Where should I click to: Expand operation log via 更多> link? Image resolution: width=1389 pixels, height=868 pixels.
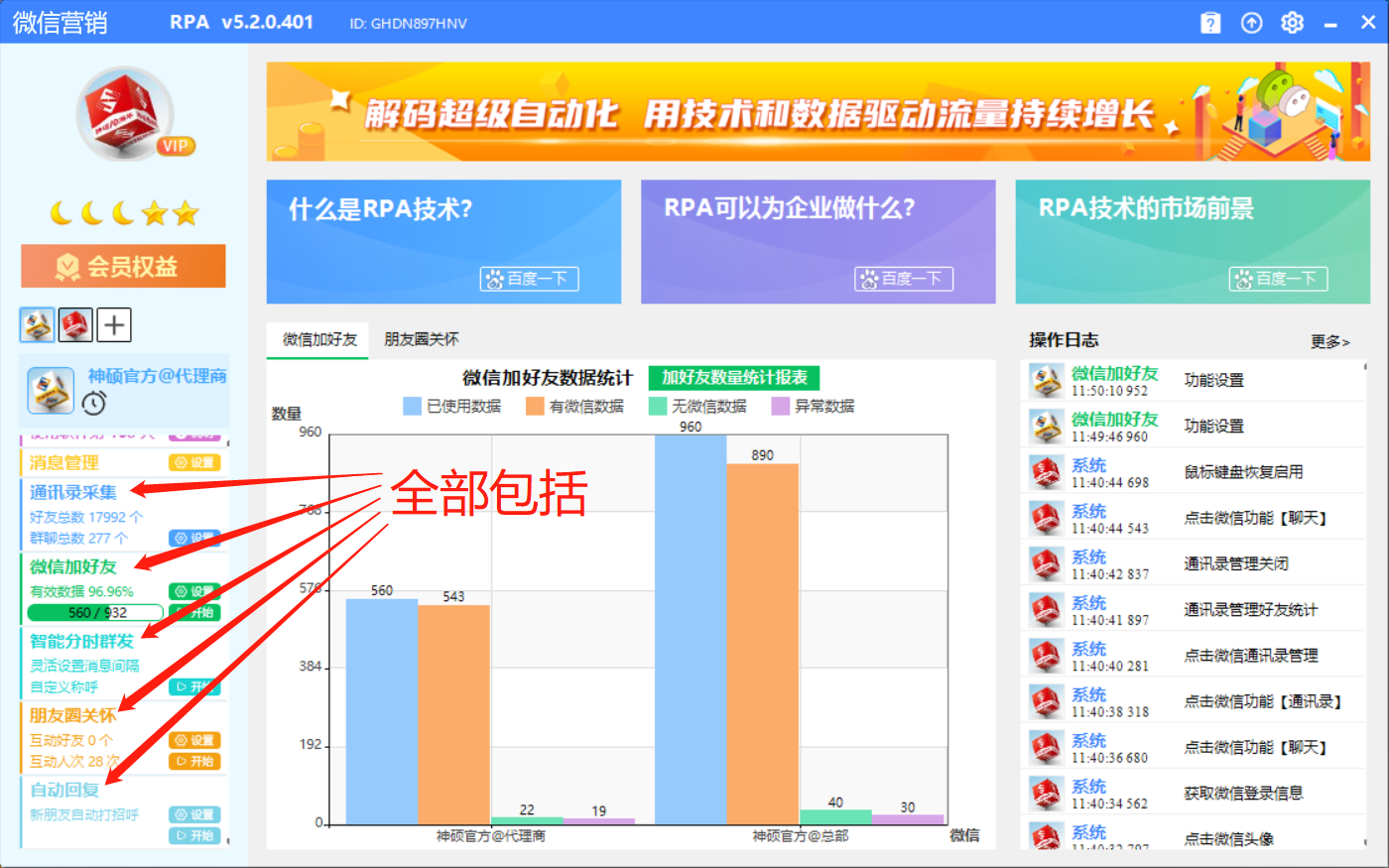coord(1329,341)
